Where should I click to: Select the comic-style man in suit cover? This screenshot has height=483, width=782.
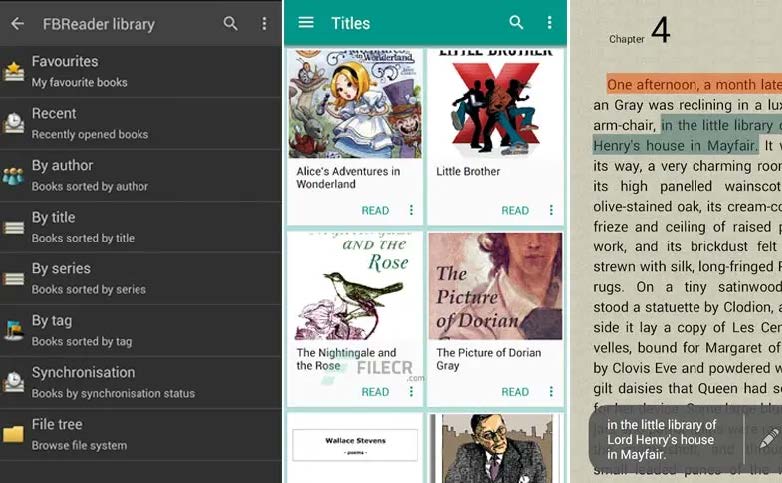496,448
